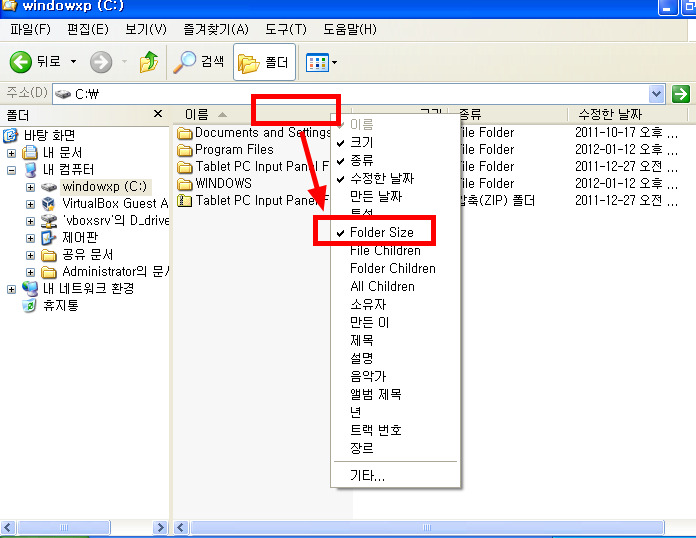The width and height of the screenshot is (696, 538).
Task: Expand the 제어판 tree node
Action: coord(30,238)
